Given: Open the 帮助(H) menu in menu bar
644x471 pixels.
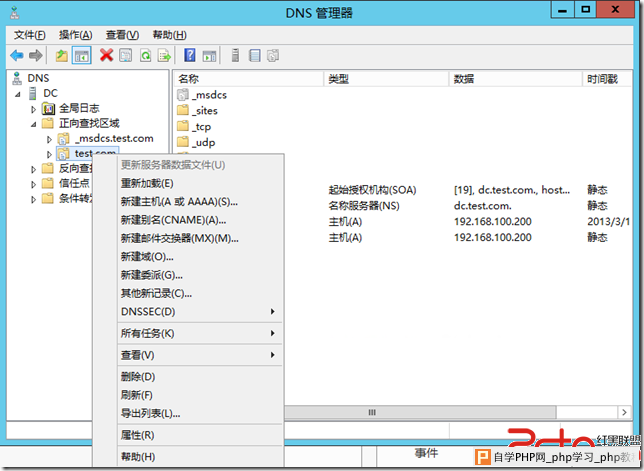Looking at the screenshot, I should click(170, 35).
